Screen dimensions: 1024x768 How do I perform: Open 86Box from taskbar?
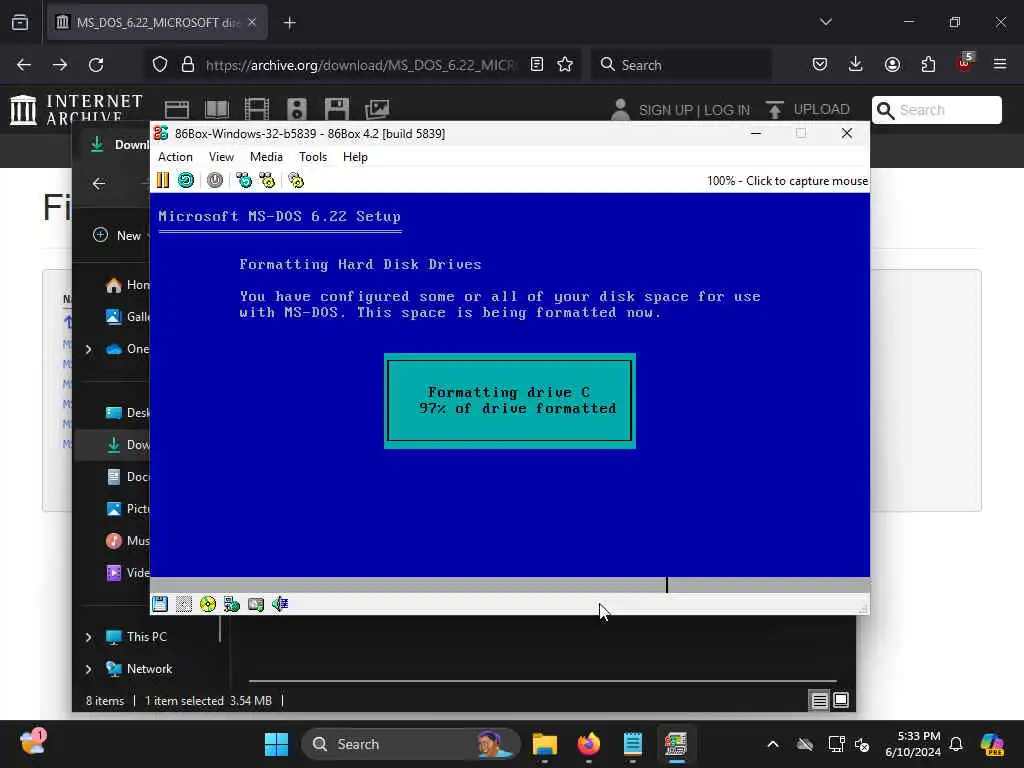tap(676, 744)
